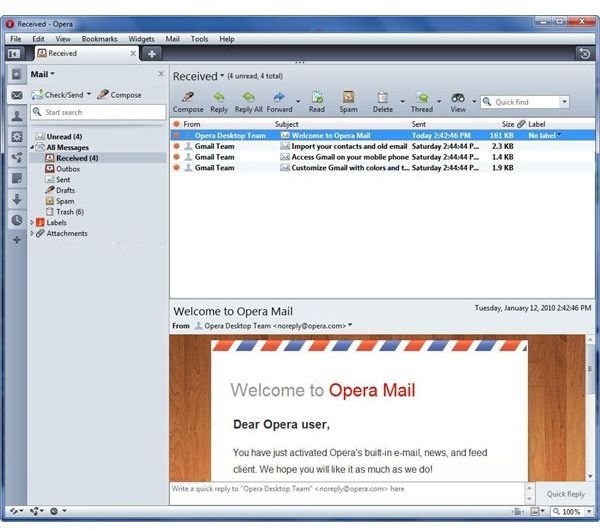Toggle the panel with the button left of the Received tab
600x530 pixels.
pos(14,54)
